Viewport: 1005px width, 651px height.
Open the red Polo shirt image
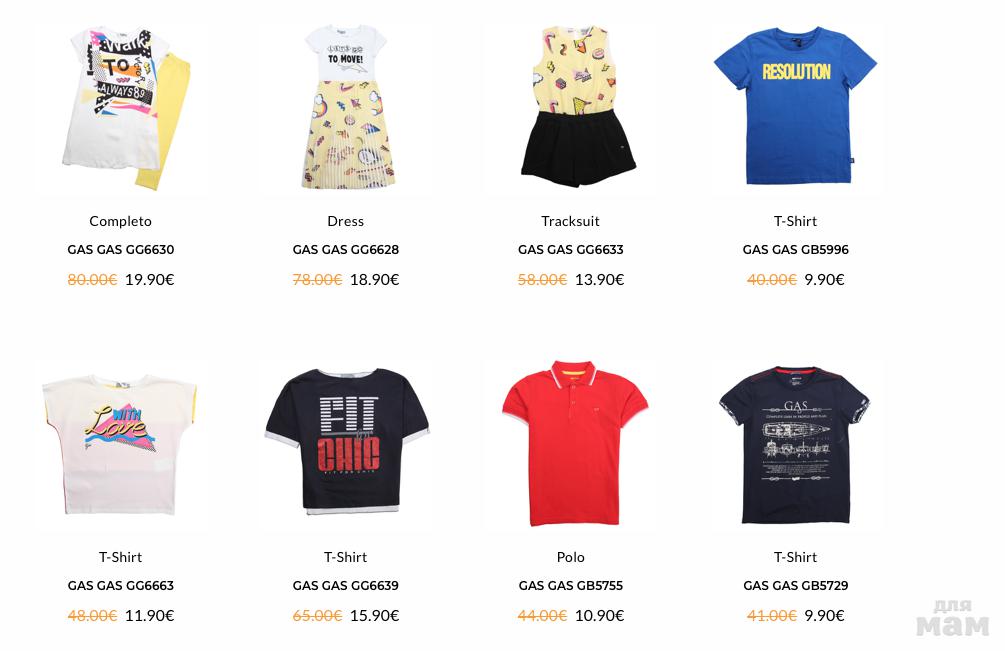pos(571,446)
